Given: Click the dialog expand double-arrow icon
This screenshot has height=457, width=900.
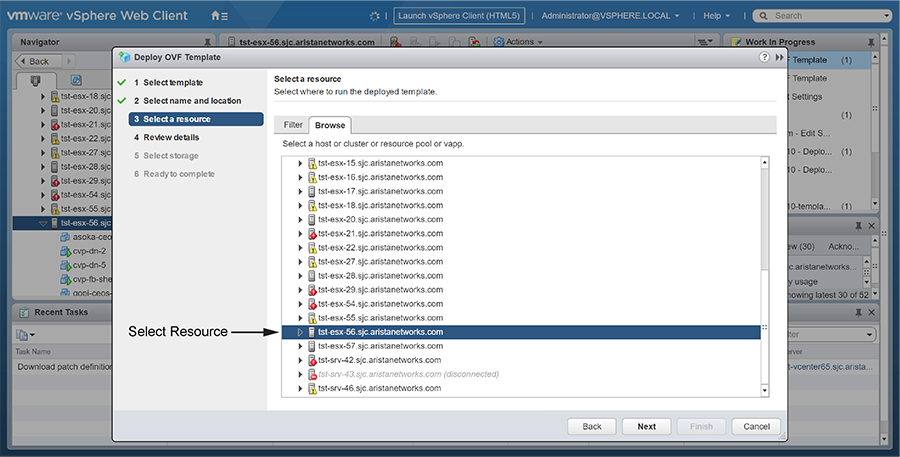Looking at the screenshot, I should (x=779, y=57).
